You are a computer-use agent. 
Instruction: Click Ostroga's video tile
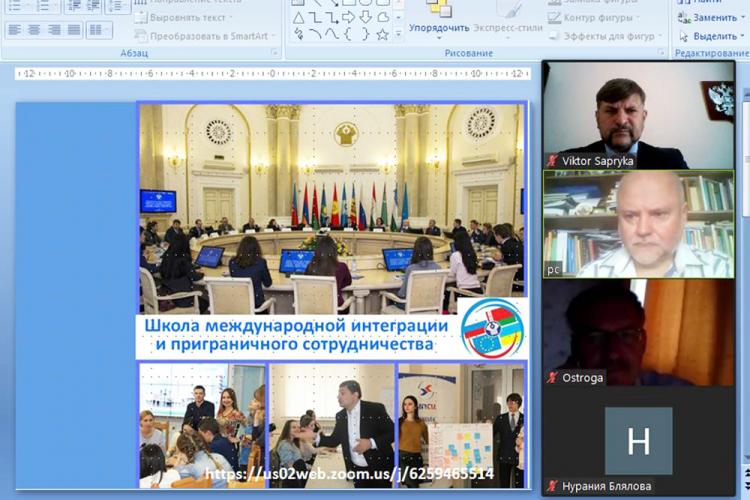pyautogui.click(x=639, y=333)
